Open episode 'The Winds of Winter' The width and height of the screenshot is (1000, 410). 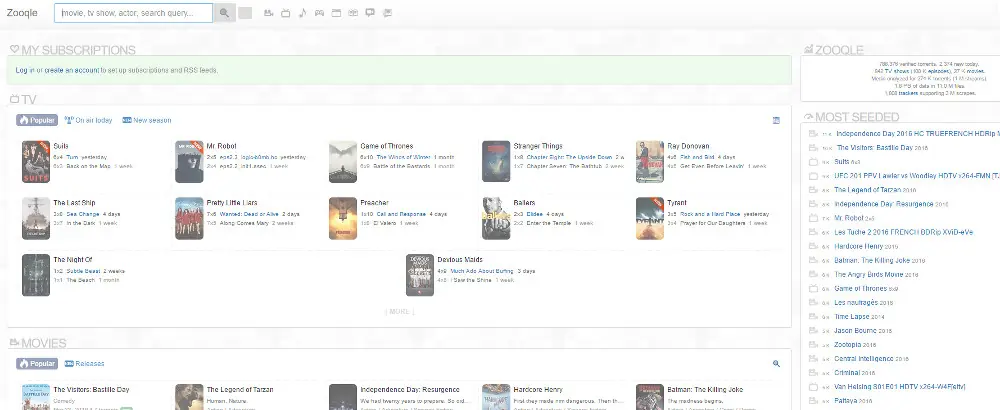pos(404,157)
